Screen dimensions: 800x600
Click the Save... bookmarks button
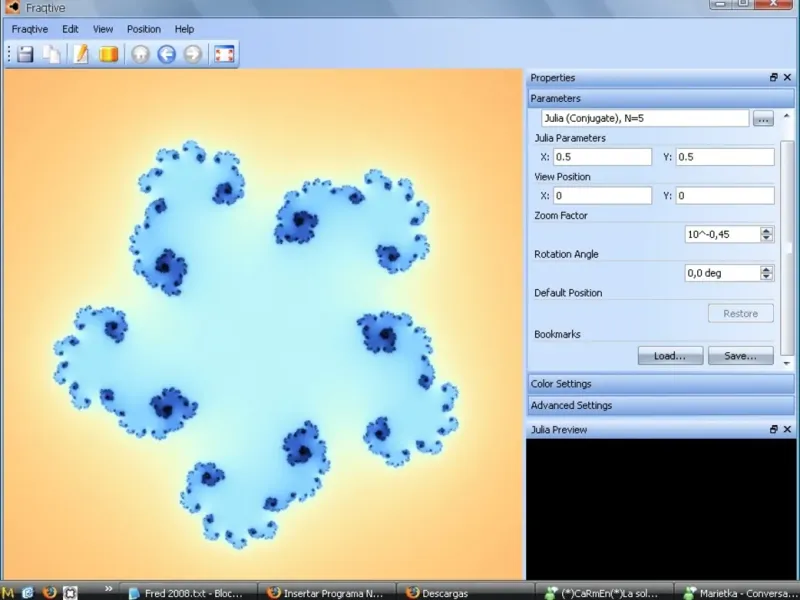coord(741,356)
